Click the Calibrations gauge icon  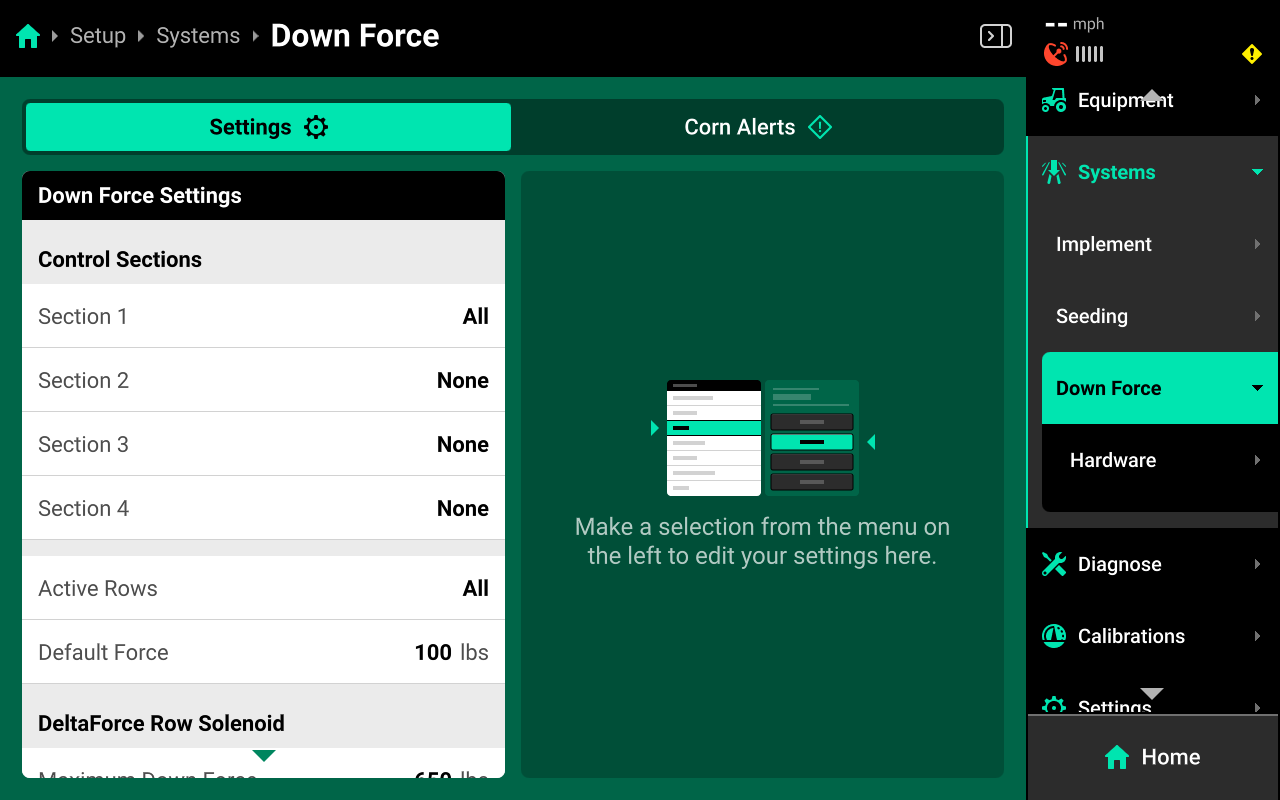(1054, 636)
